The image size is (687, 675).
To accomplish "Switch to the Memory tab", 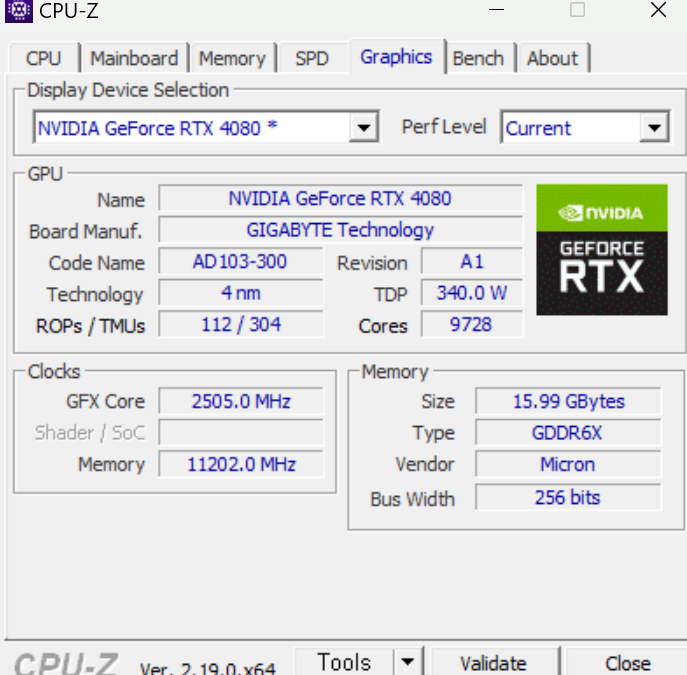I will [x=232, y=58].
